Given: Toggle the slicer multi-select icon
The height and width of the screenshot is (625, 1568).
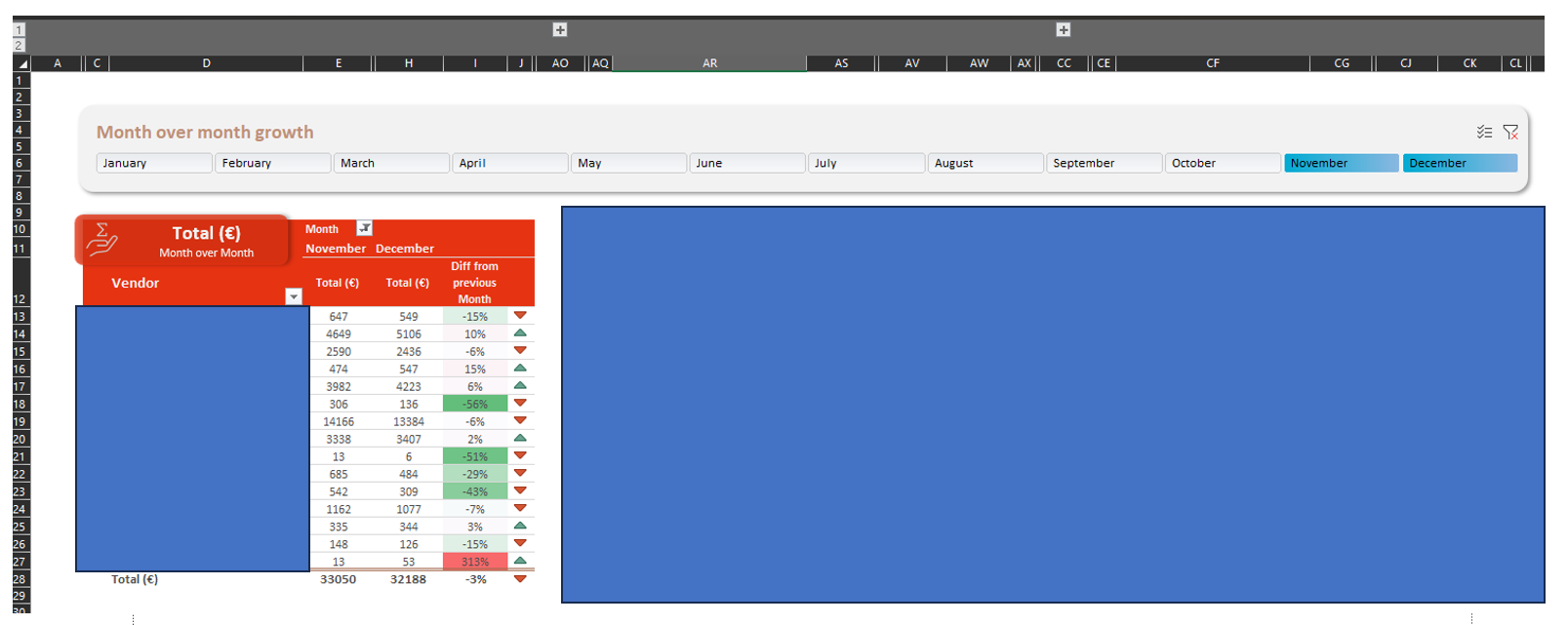Looking at the screenshot, I should (x=1484, y=132).
